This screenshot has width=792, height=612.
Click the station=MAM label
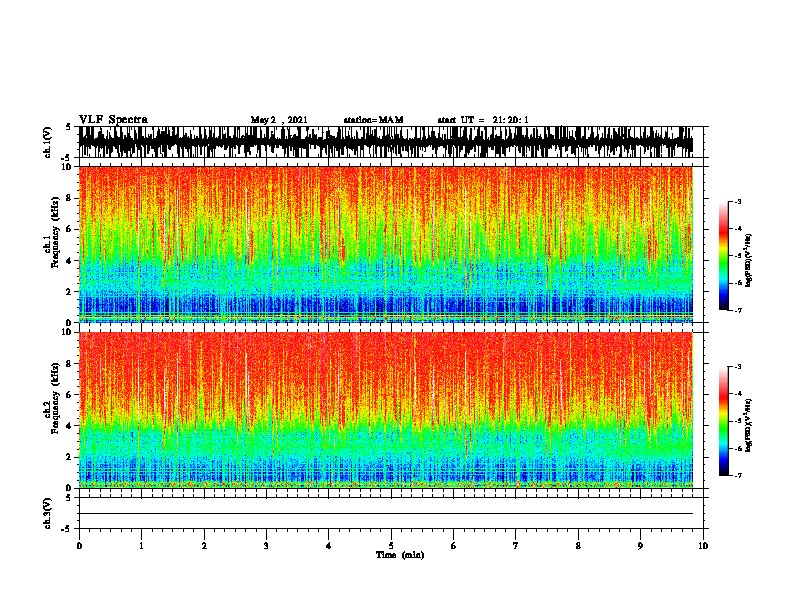[373, 120]
